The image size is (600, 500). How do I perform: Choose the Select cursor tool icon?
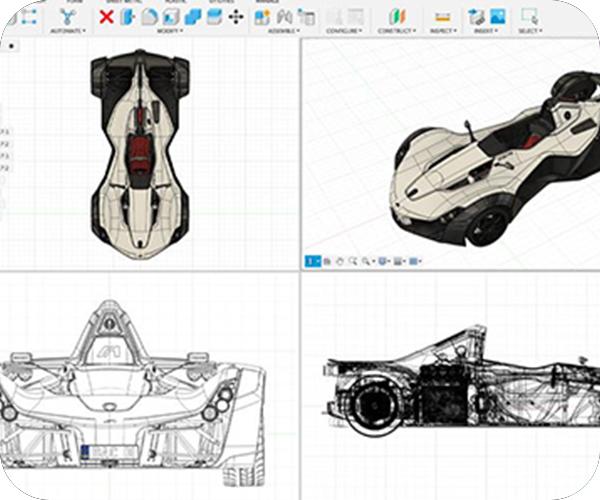529,16
